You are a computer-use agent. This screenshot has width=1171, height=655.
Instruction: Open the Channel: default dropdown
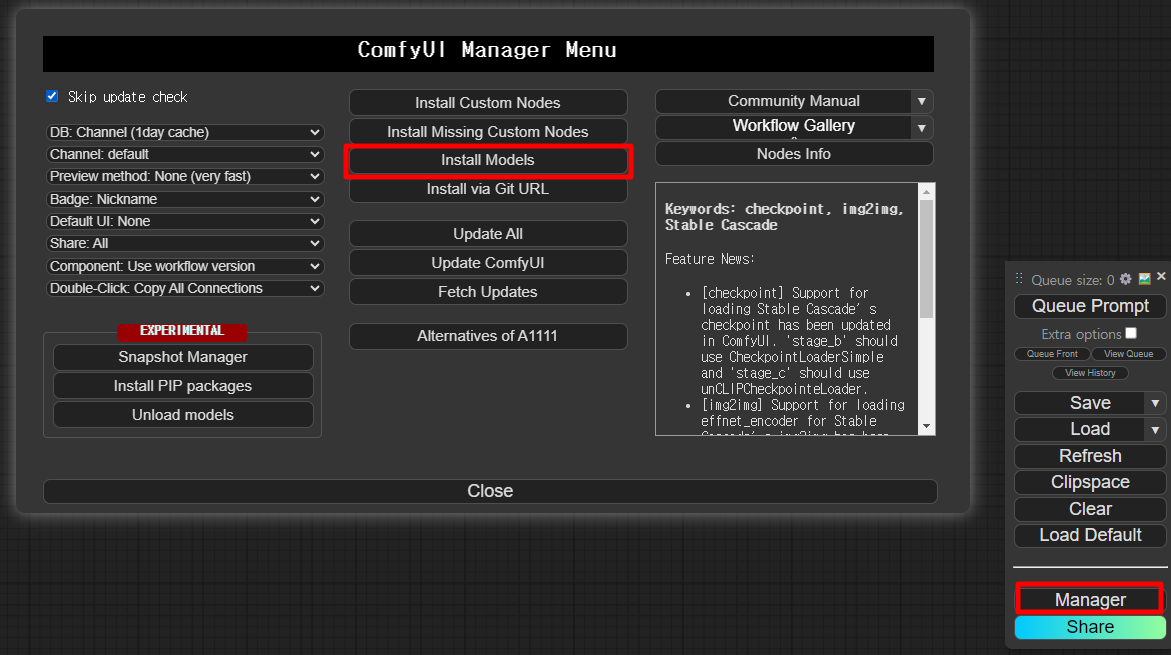[x=184, y=155]
